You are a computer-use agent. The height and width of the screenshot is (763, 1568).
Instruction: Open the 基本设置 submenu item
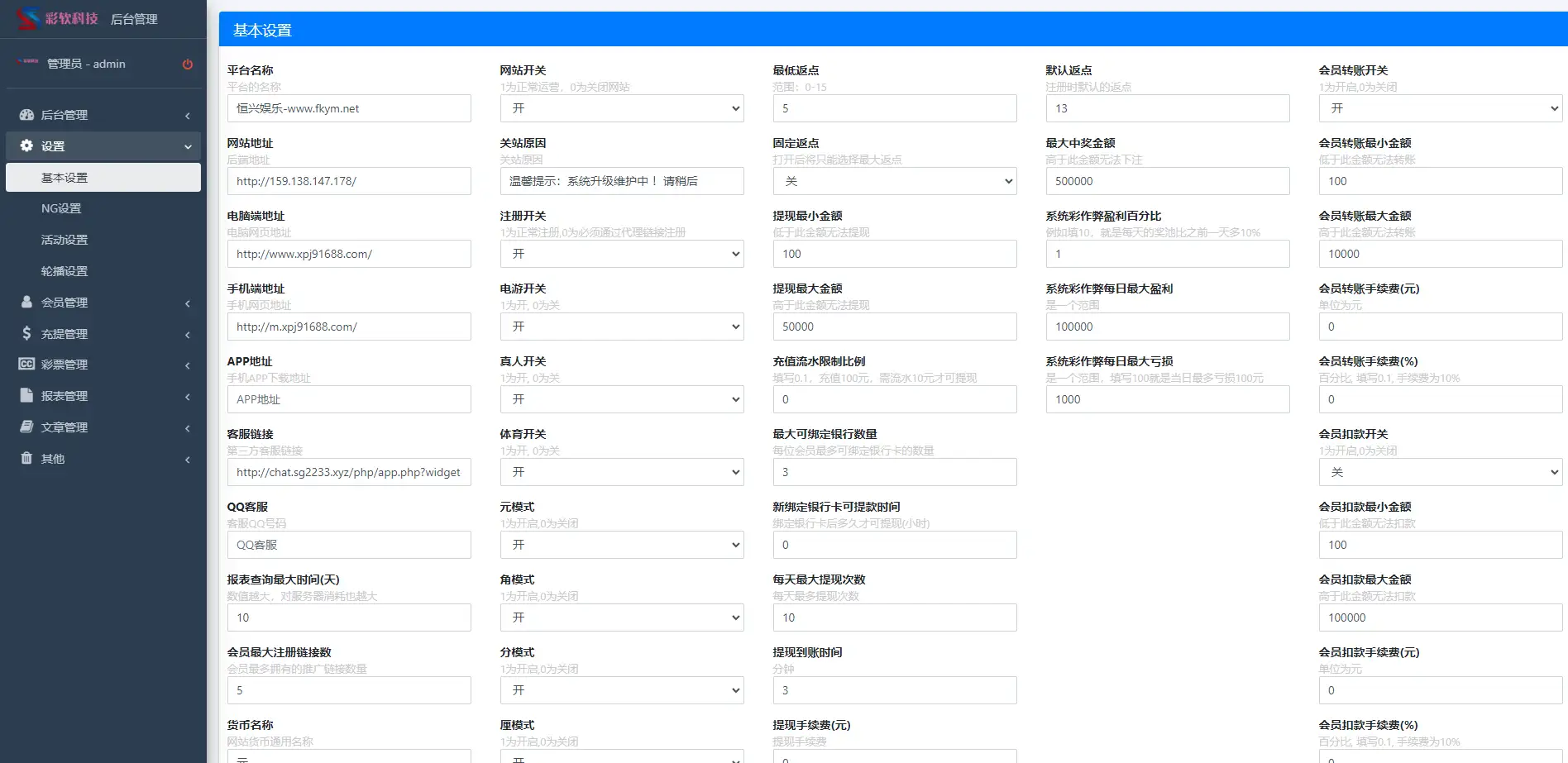103,178
